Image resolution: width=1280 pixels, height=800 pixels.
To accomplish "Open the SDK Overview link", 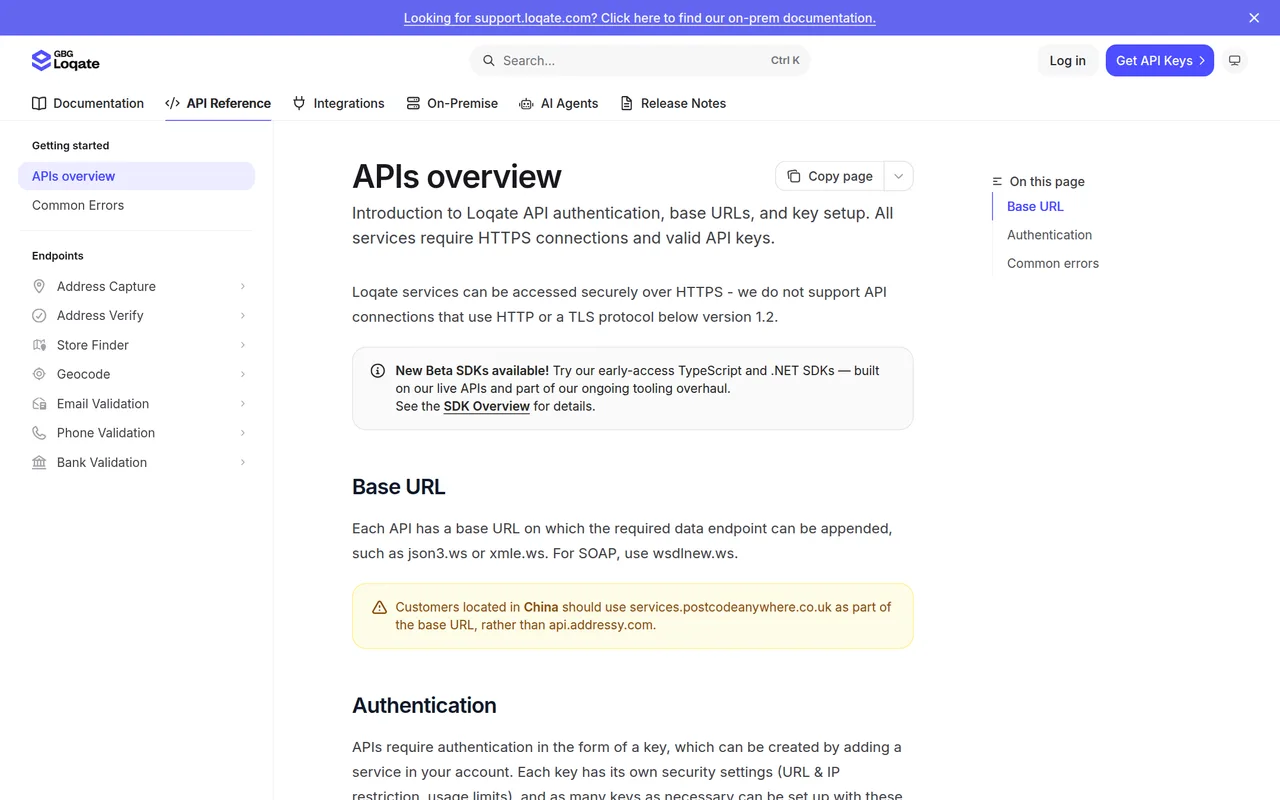I will [487, 406].
